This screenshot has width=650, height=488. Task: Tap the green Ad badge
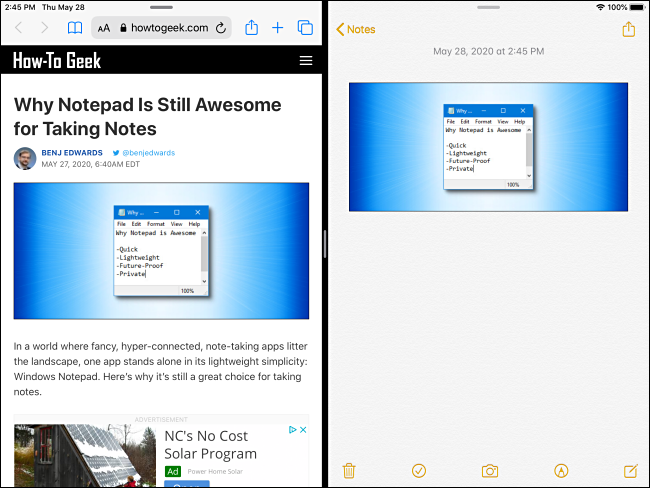coord(173,471)
